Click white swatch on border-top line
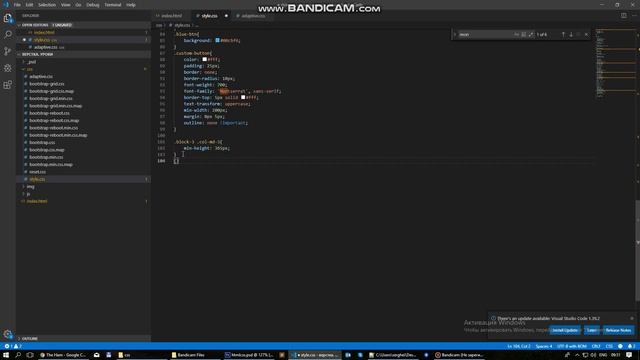Image resolution: width=640 pixels, height=360 pixels. (243, 97)
